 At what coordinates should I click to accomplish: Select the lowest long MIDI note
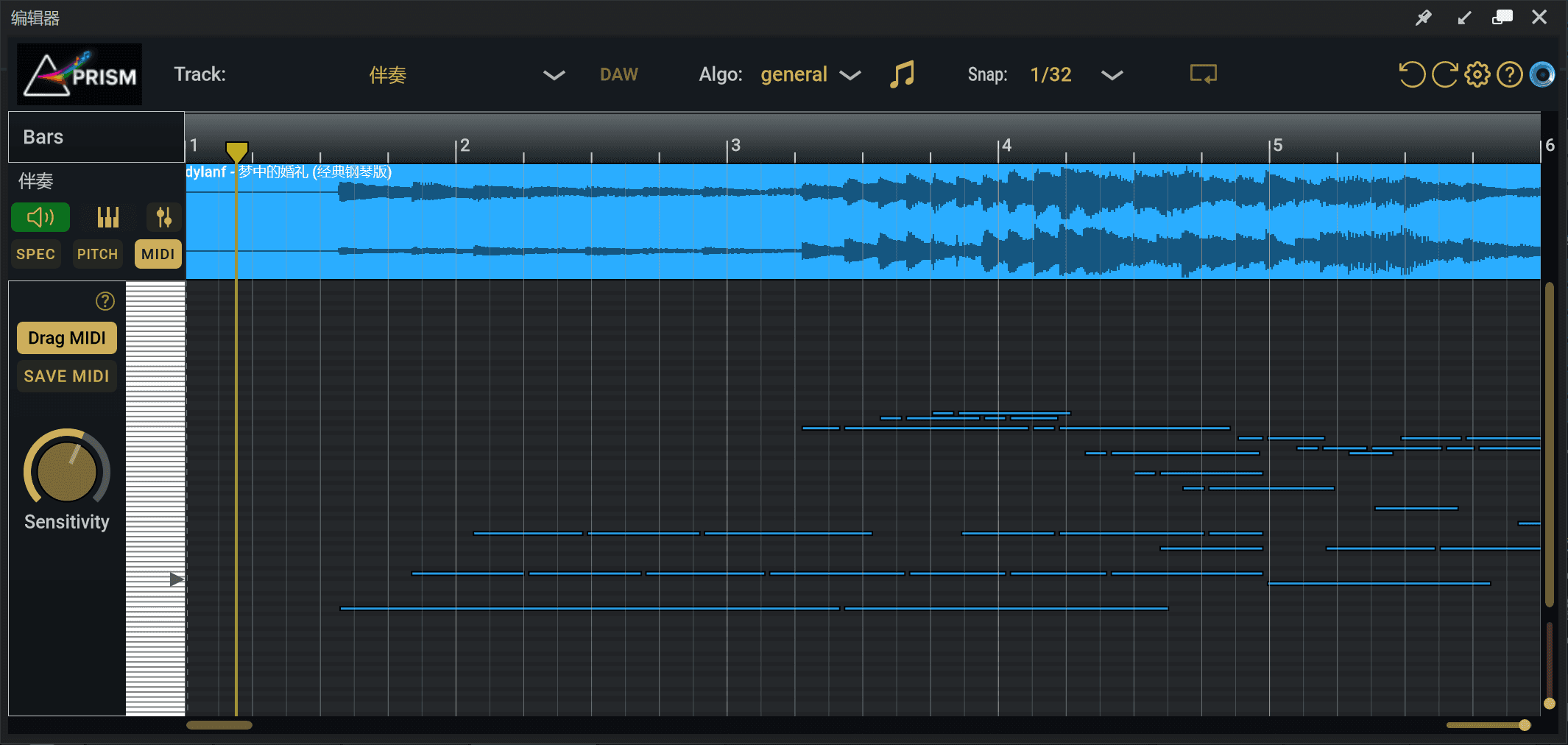[589, 608]
